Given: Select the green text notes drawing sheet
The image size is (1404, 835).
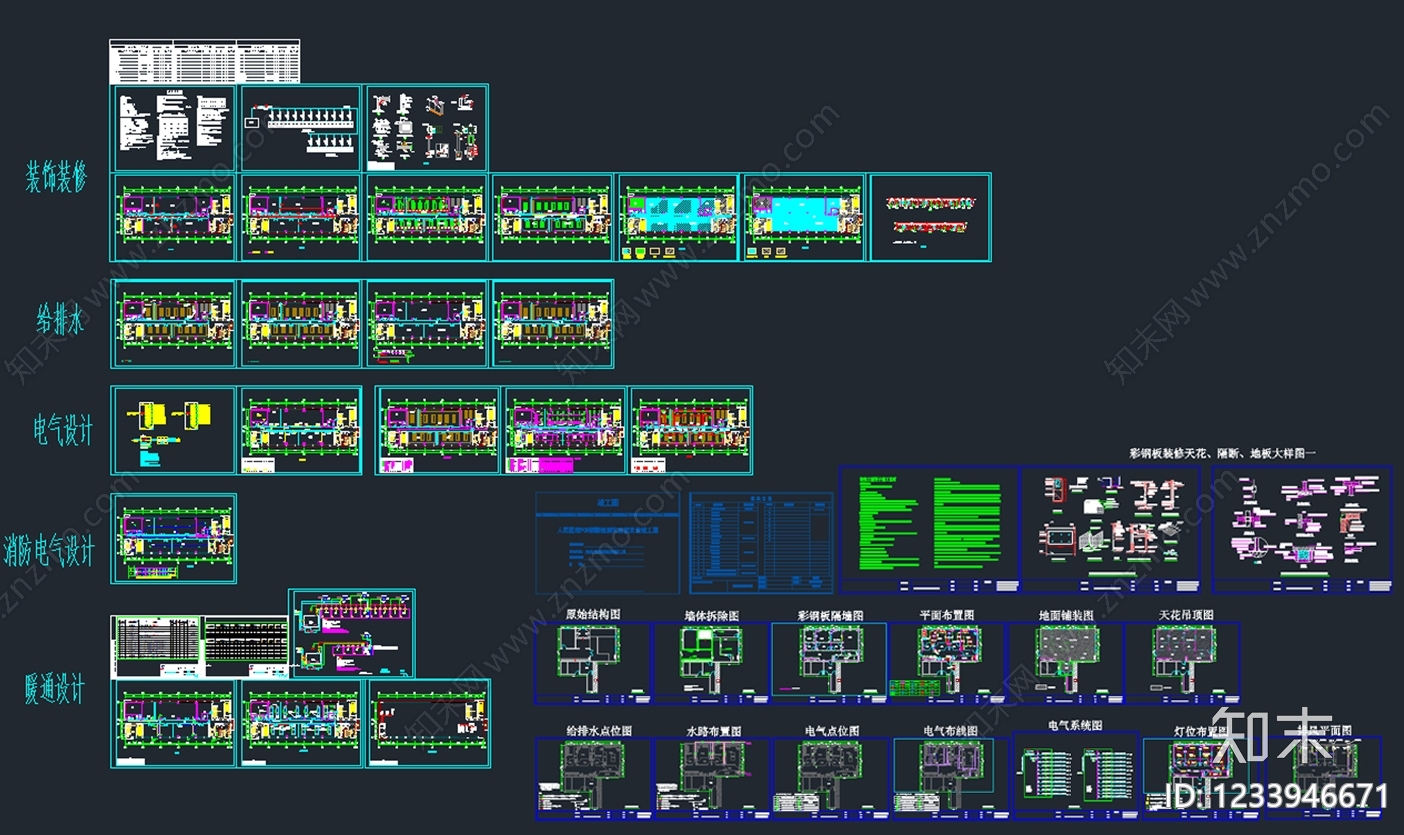Looking at the screenshot, I should (929, 529).
